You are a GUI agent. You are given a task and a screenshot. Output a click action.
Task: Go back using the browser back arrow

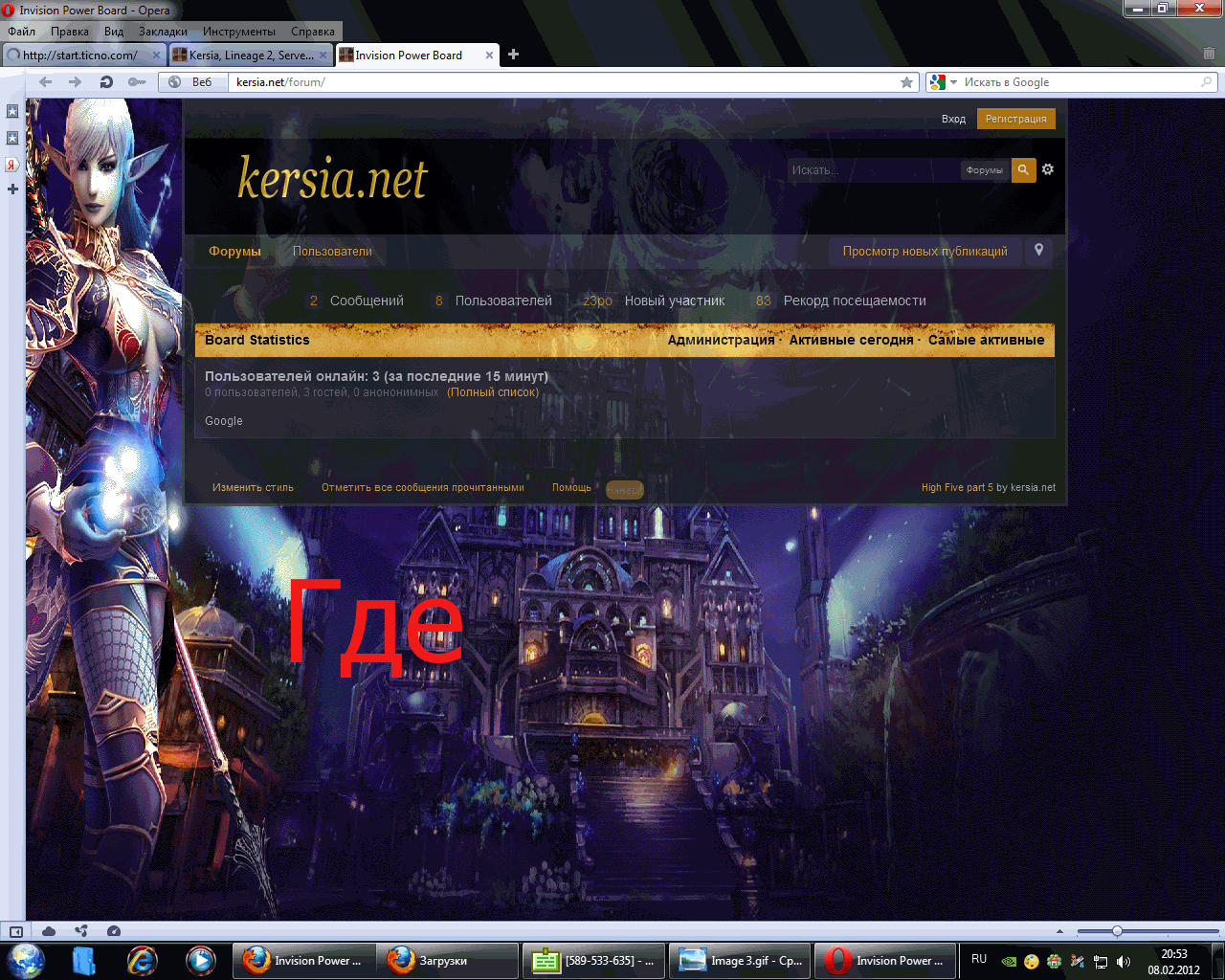[x=45, y=82]
